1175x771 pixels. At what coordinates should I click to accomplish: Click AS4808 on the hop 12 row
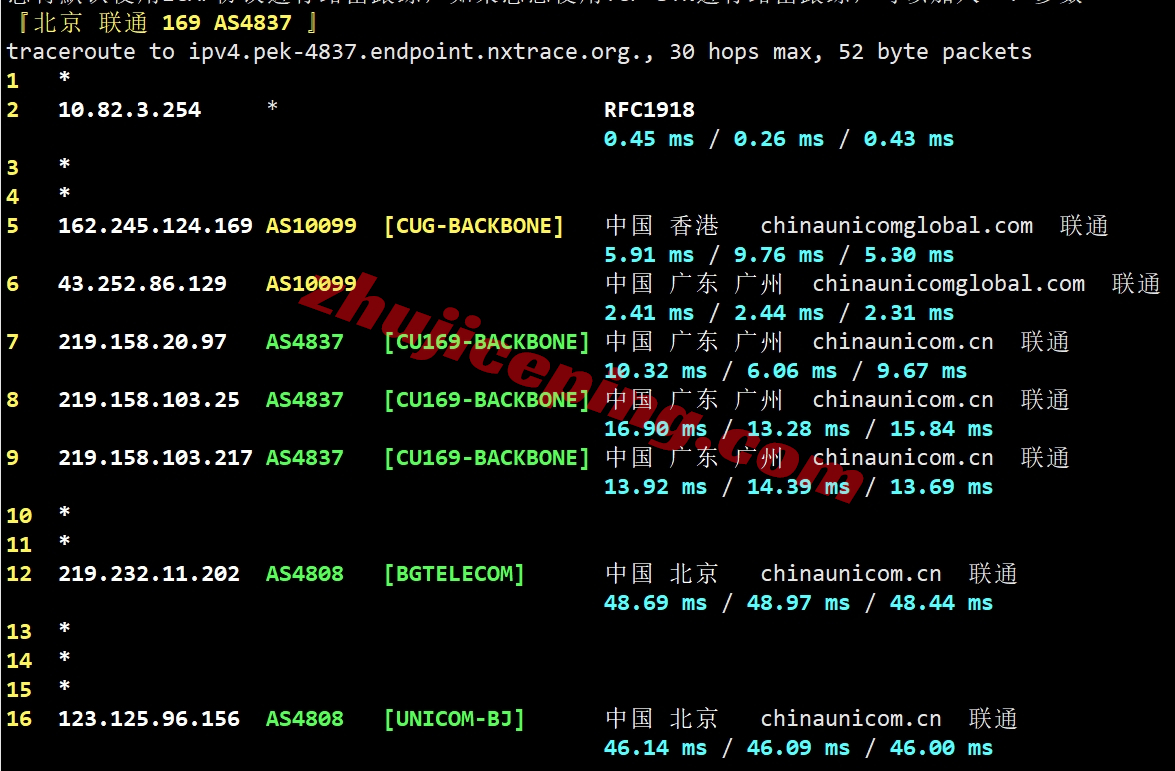(x=305, y=574)
